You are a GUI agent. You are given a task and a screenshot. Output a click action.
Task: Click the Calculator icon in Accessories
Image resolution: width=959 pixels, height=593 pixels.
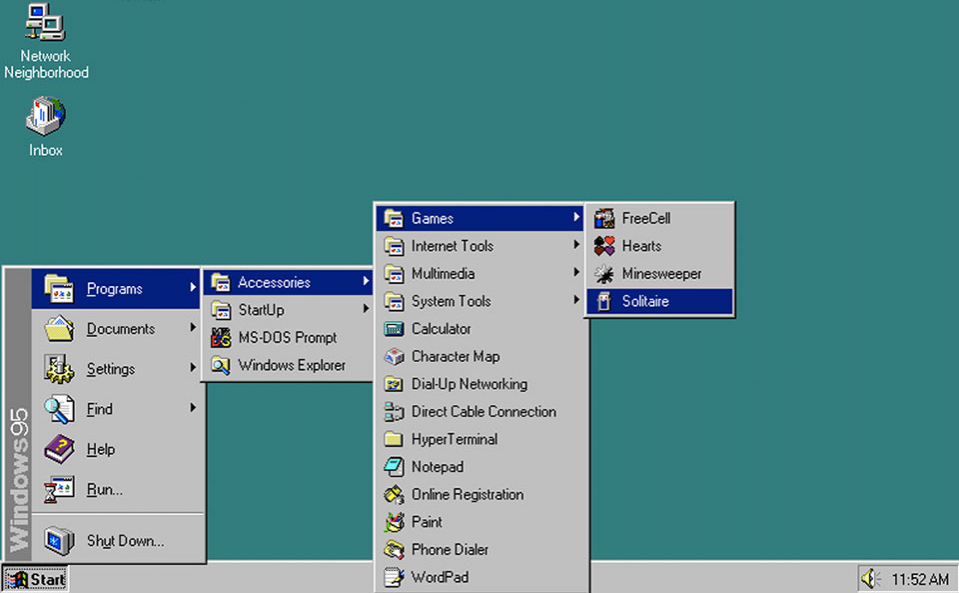click(394, 329)
